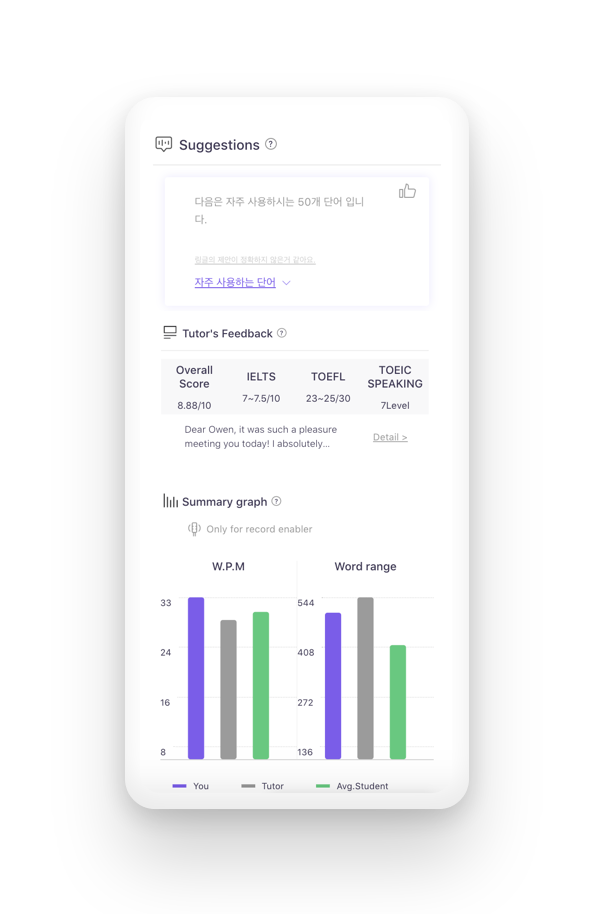Click the Suggestions speech bubble icon
The width and height of the screenshot is (601, 914).
pos(164,144)
